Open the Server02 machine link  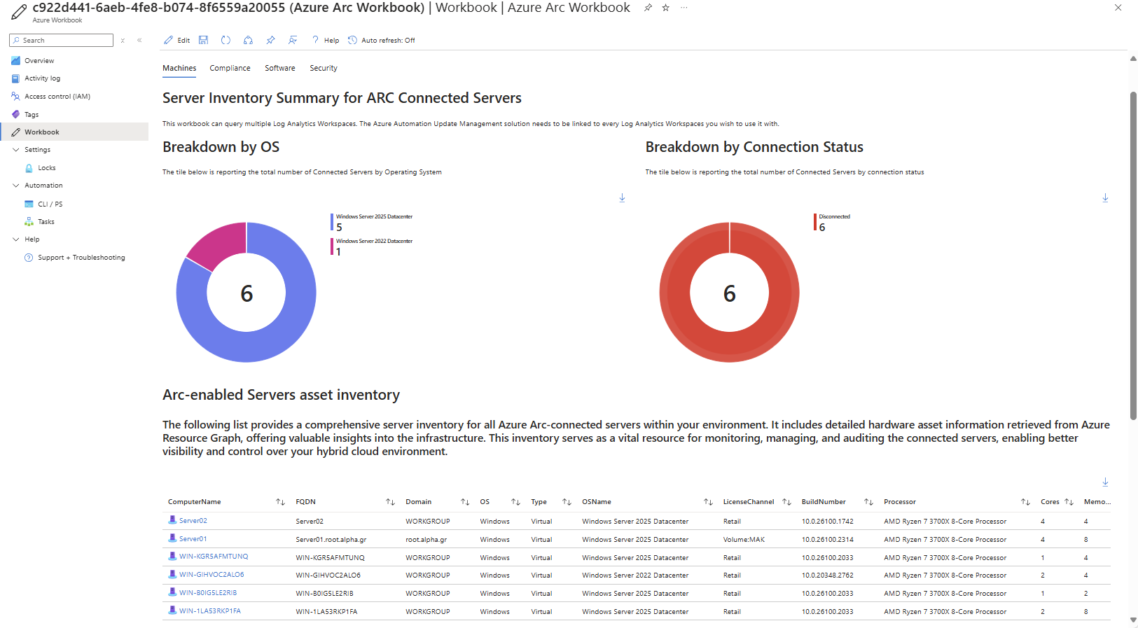193,521
